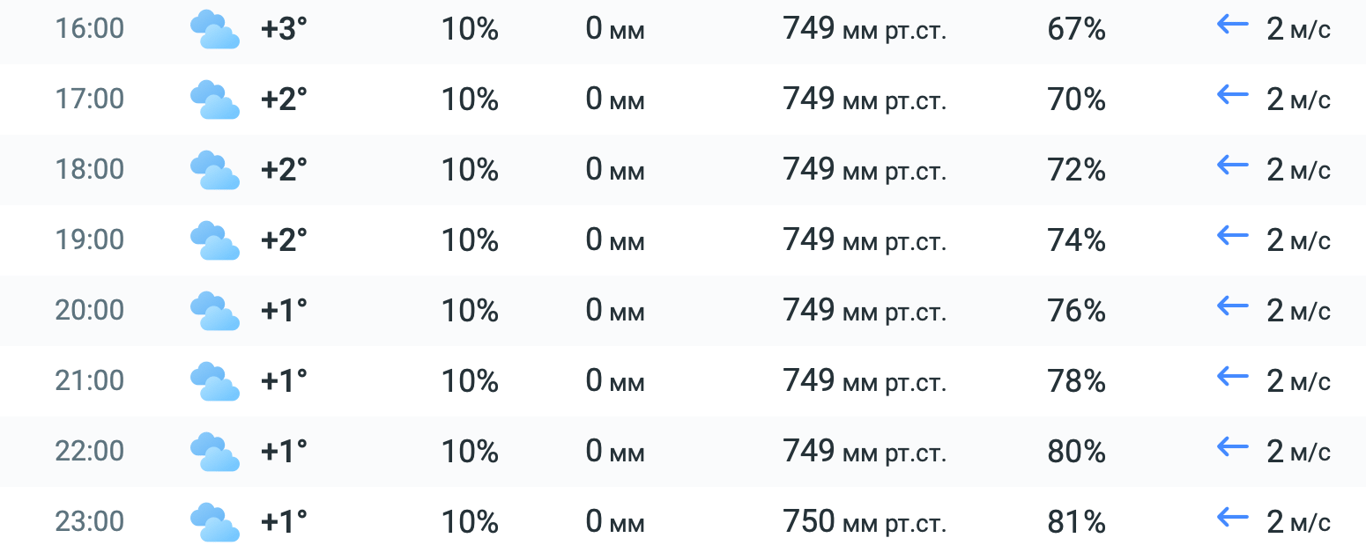Click the cloudy weather icon for 16:00
Viewport: 1366px width, 560px height.
coord(214,29)
